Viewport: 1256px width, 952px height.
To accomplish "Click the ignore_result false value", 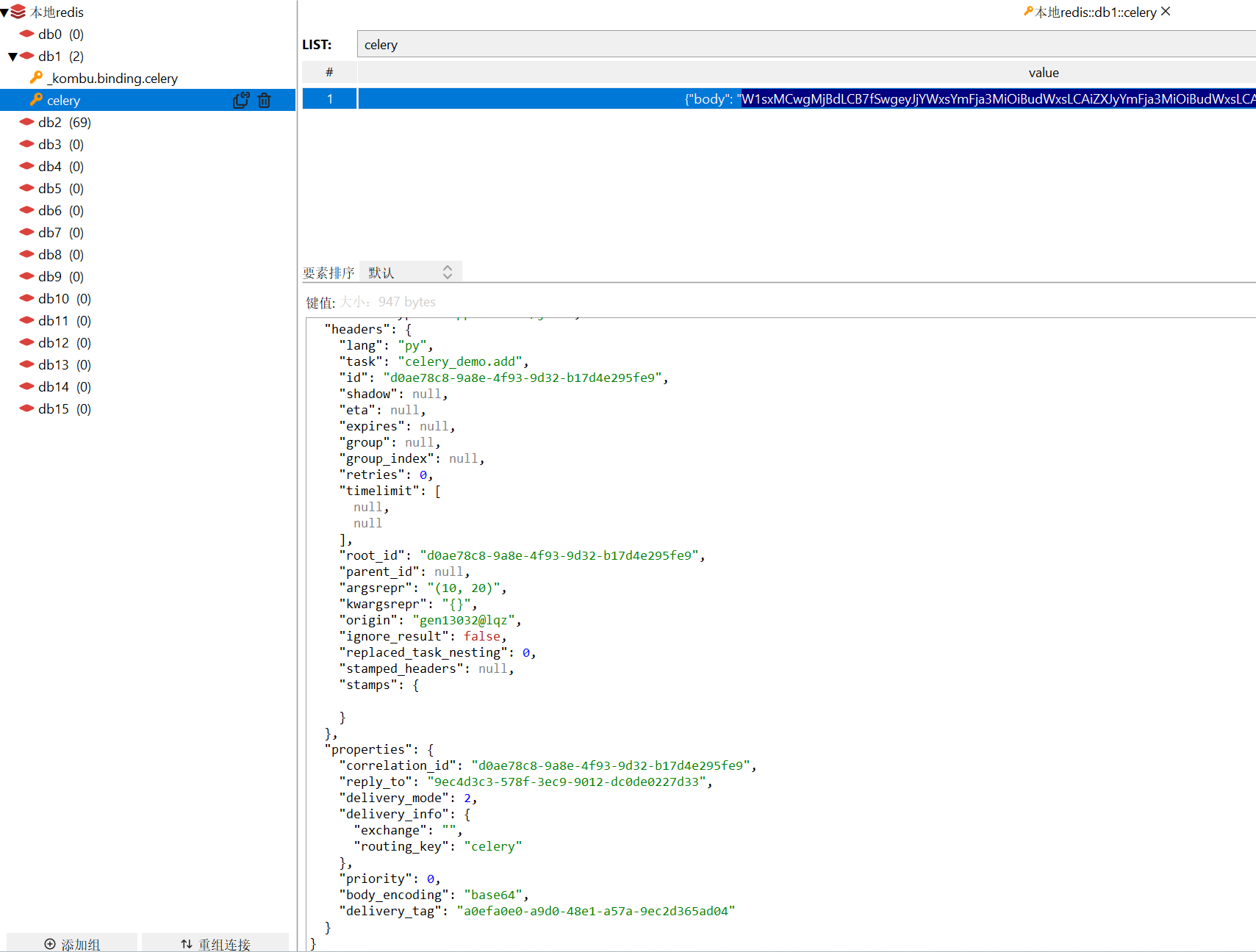I will (482, 636).
